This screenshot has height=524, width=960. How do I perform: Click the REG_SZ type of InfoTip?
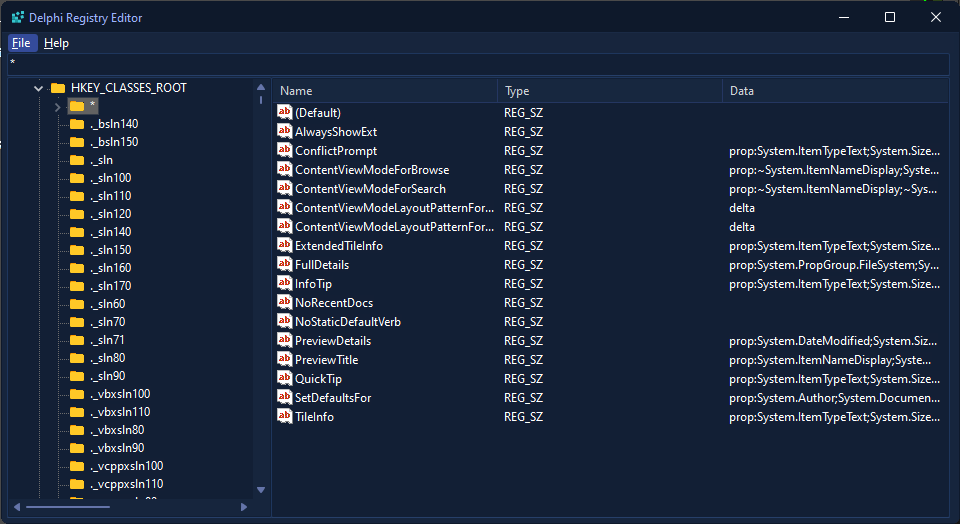tap(523, 283)
